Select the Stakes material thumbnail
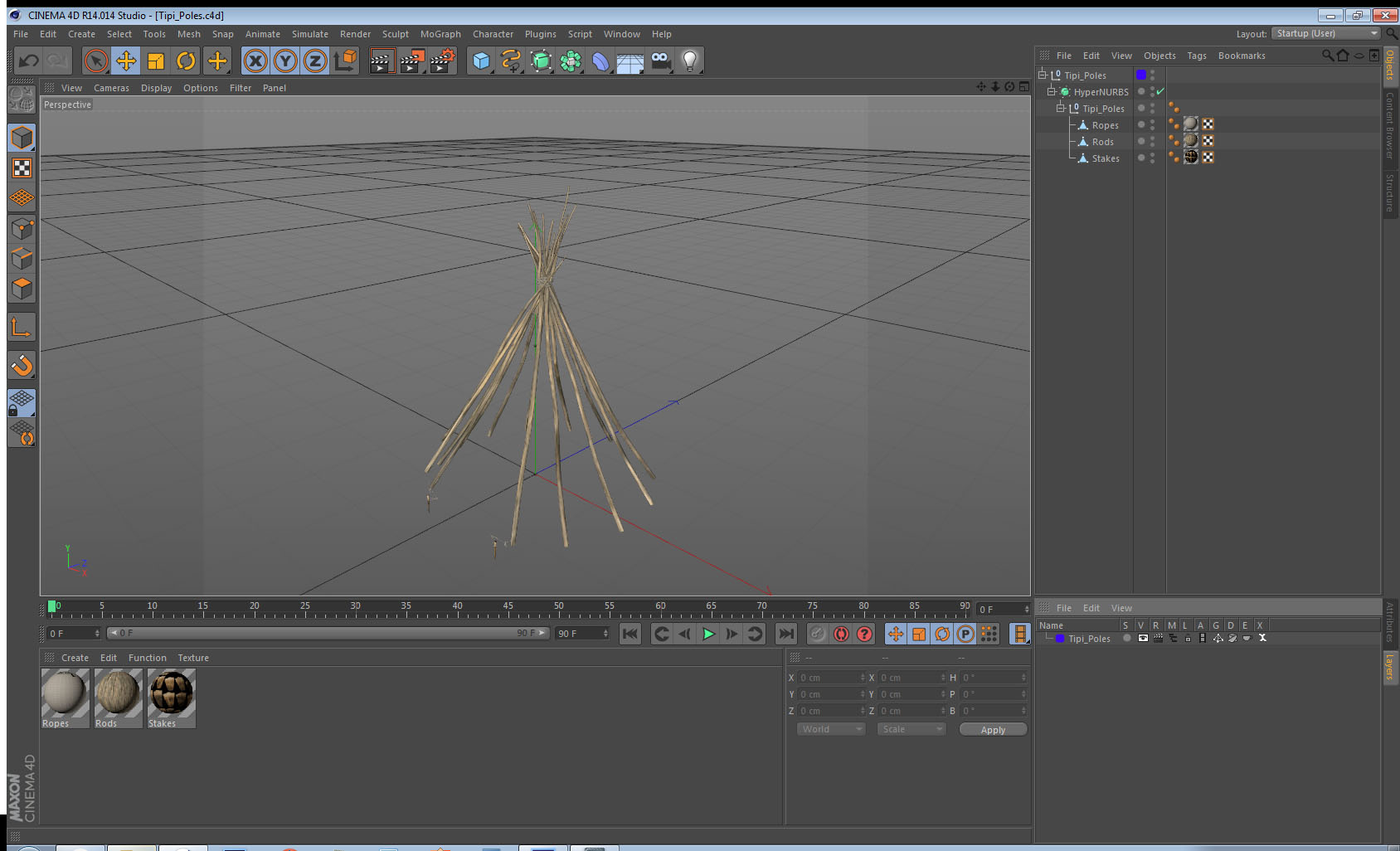The height and width of the screenshot is (851, 1400). tap(171, 693)
